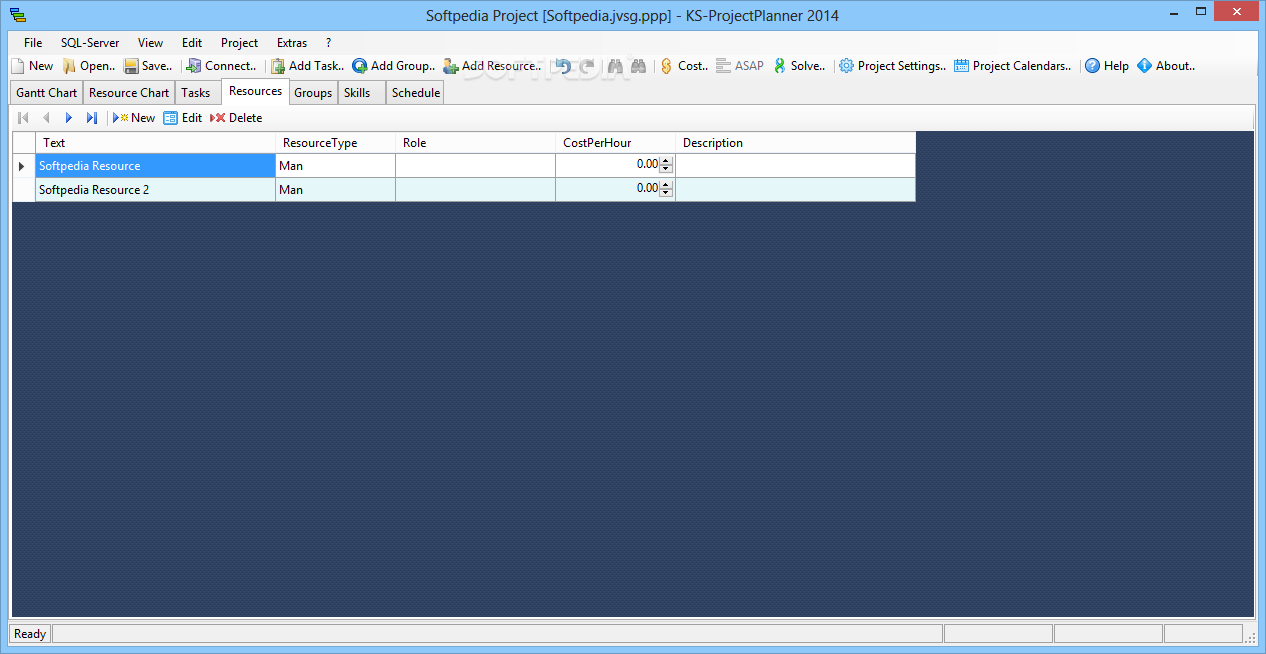Click the binoculars icon beside the redo arrow

point(616,66)
